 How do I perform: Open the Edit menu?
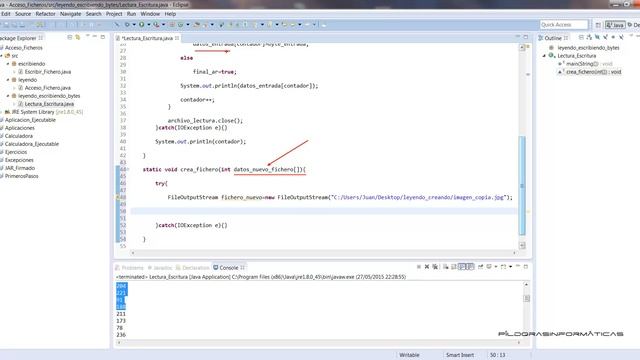6,13
